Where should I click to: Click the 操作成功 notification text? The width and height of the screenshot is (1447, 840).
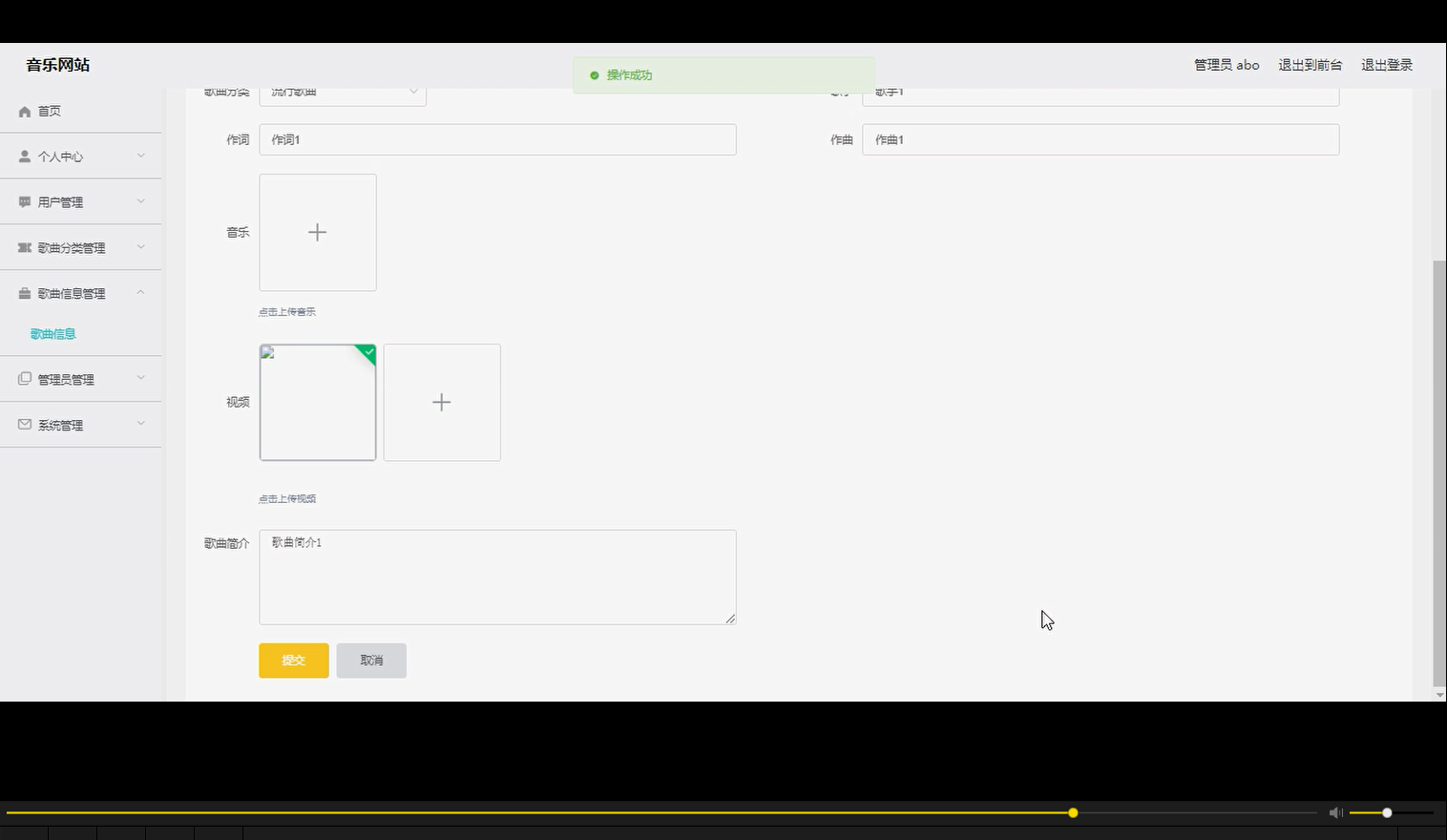(x=630, y=75)
